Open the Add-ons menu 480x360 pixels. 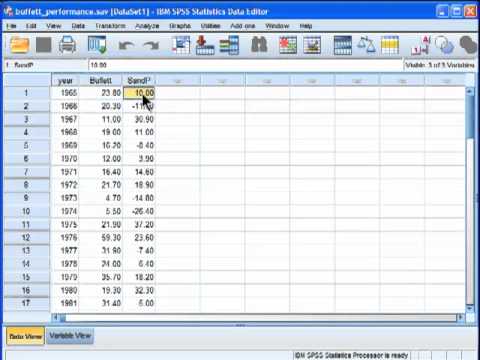point(243,26)
